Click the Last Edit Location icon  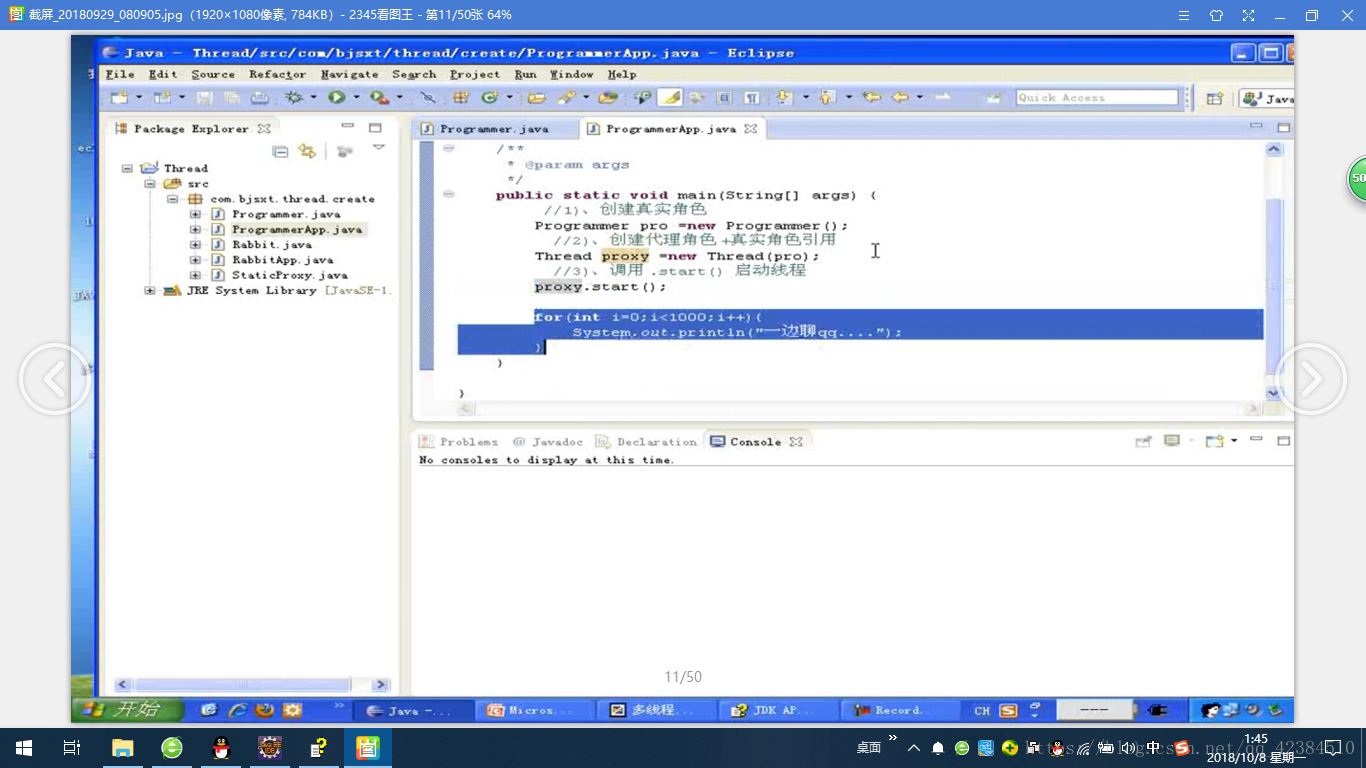pyautogui.click(x=871, y=97)
